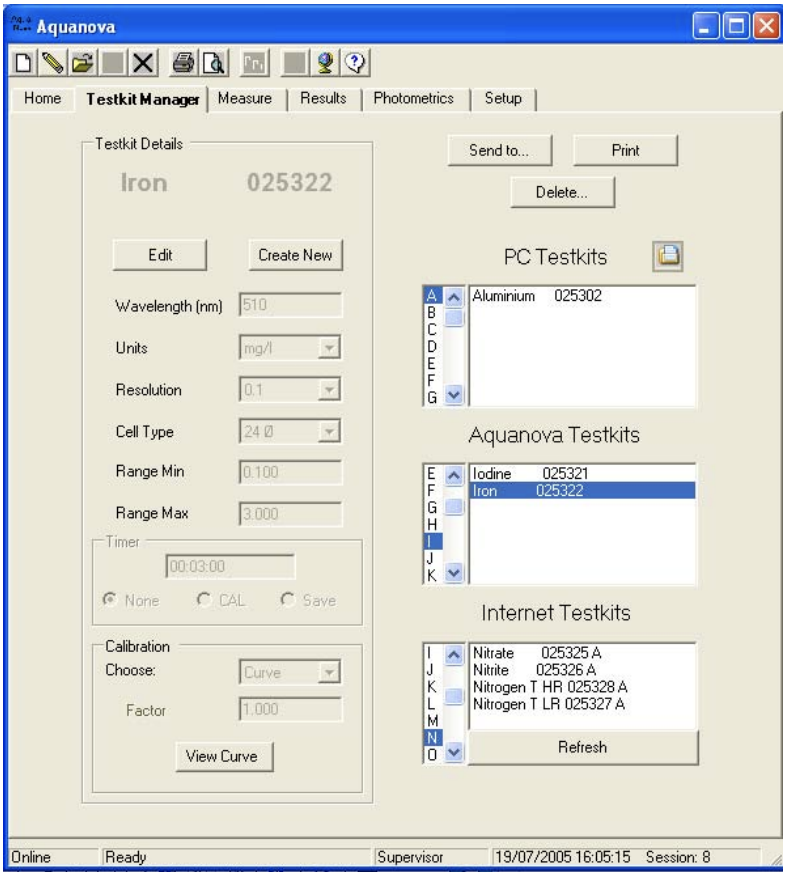Click the View Curve button
792x872 pixels.
224,756
